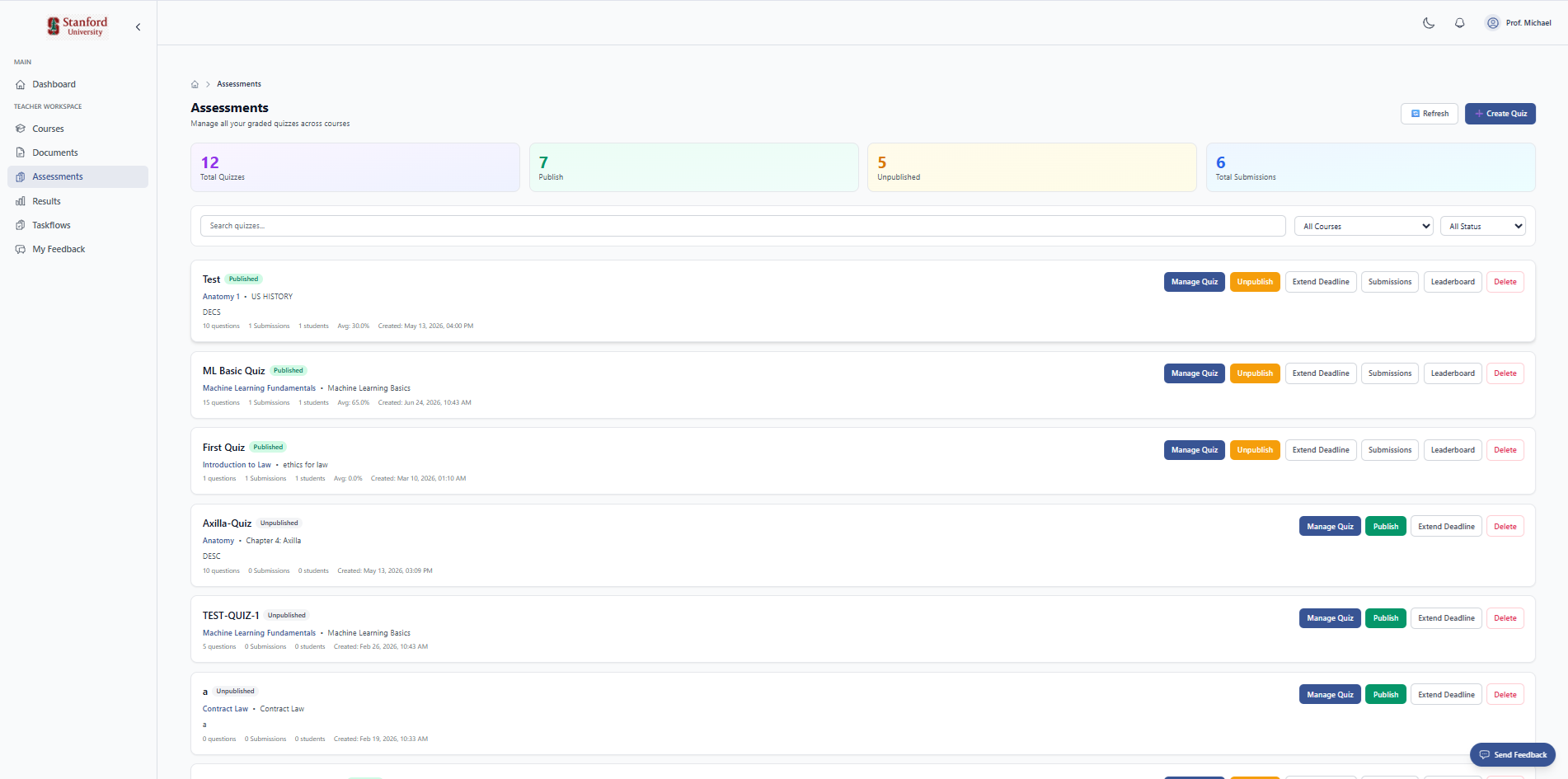Image resolution: width=1568 pixels, height=779 pixels.
Task: Extend Deadline for Test quiz
Action: click(x=1321, y=282)
